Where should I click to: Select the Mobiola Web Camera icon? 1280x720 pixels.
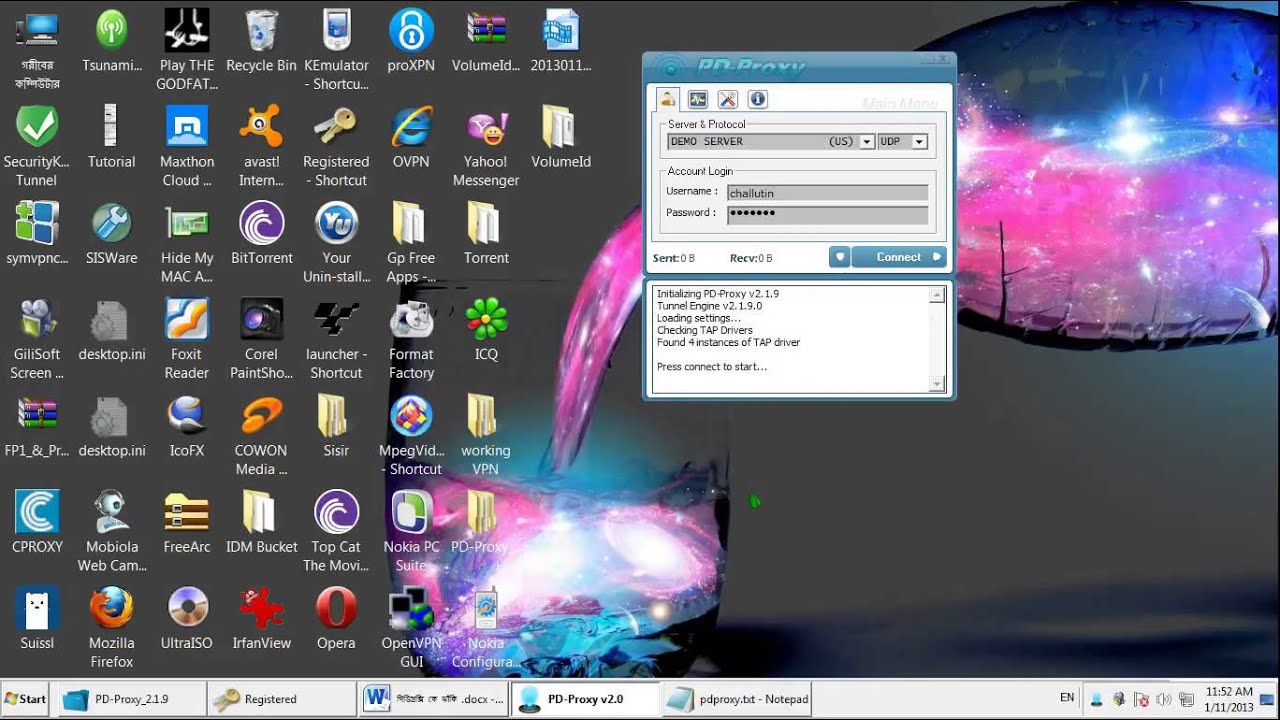click(112, 530)
